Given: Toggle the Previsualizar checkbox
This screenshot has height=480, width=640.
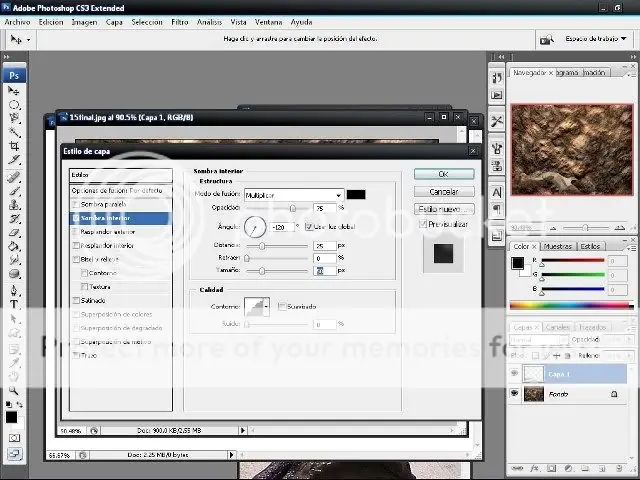Looking at the screenshot, I should click(423, 224).
